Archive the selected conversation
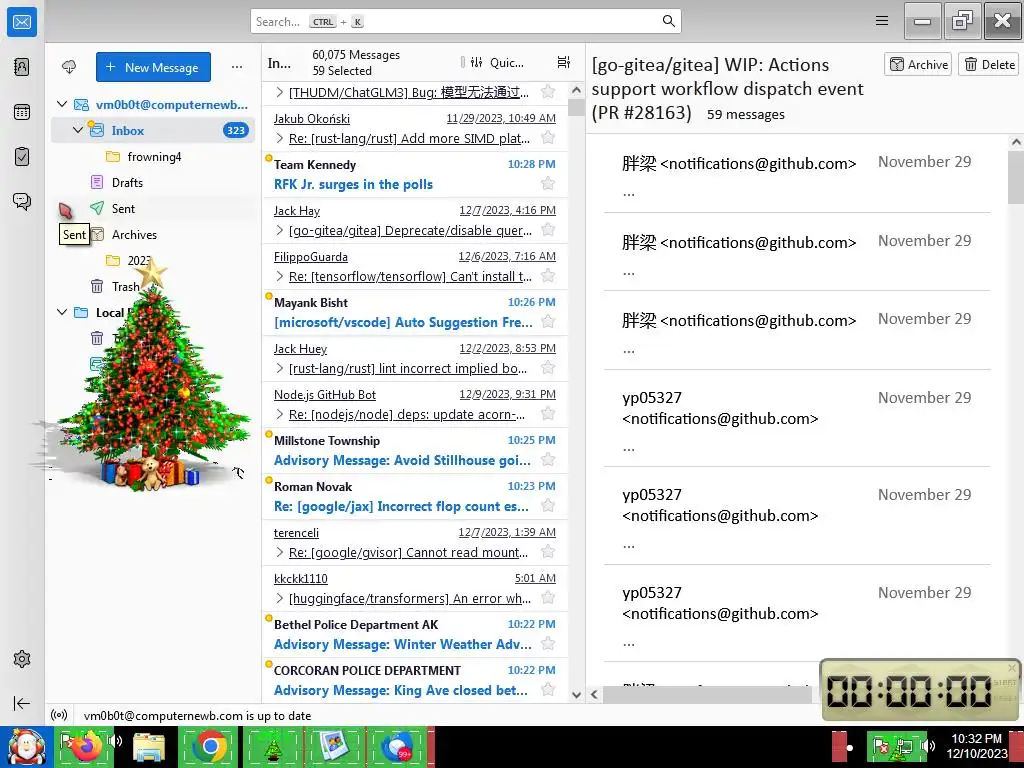1024x768 pixels. 918,64
